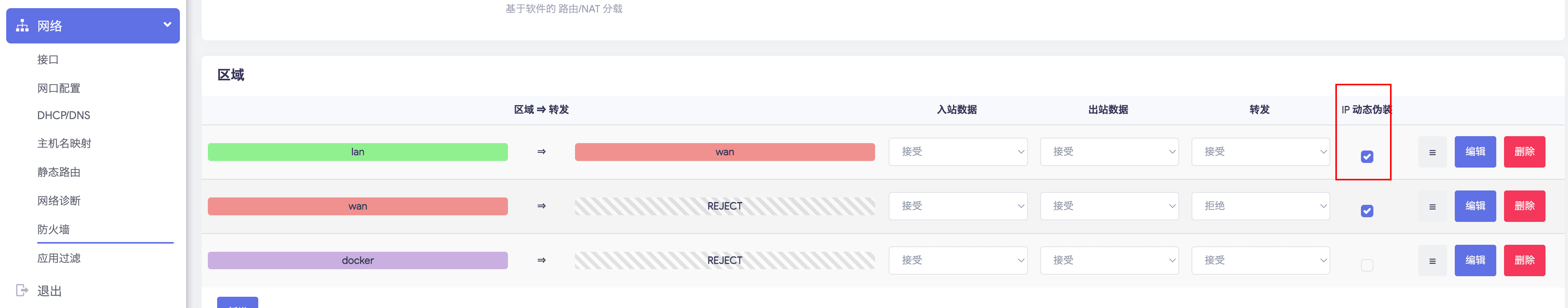This screenshot has height=308, width=1568.
Task: Toggle IP masquerading checkbox for wan zone
Action: 1366,211
